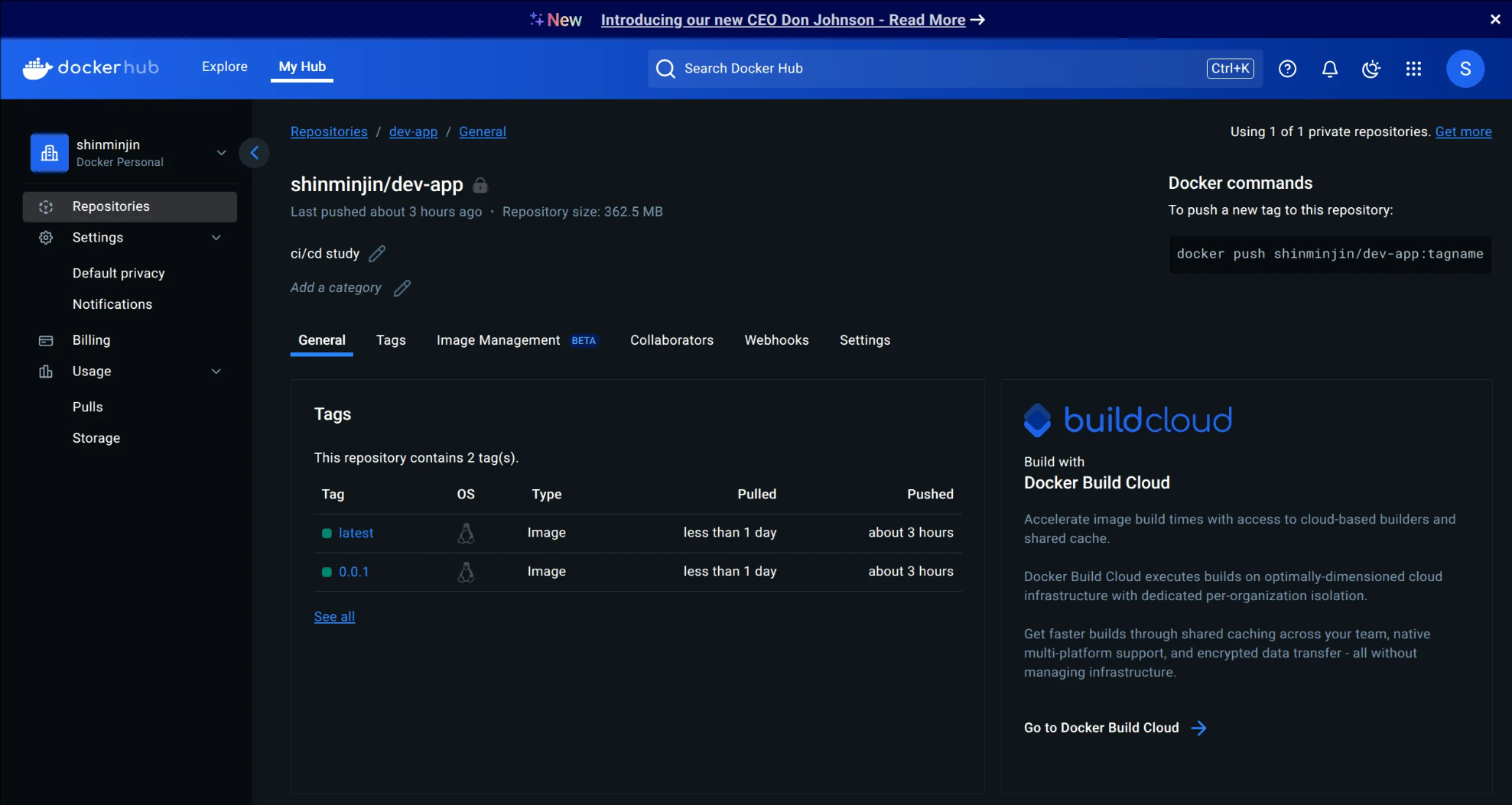
Task: Click the Usage chart icon
Action: pyautogui.click(x=46, y=372)
